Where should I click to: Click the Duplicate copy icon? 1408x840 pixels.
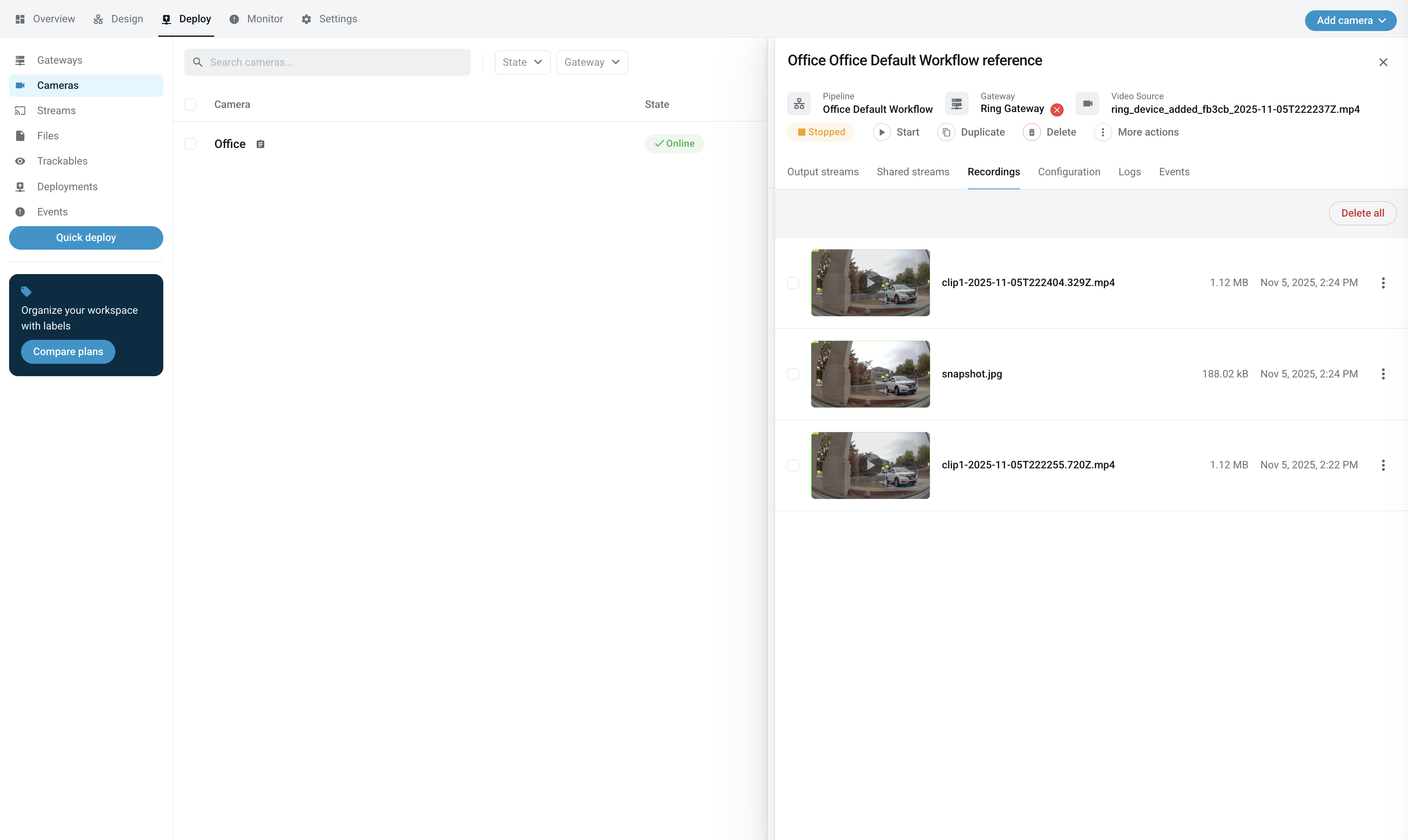click(x=946, y=132)
